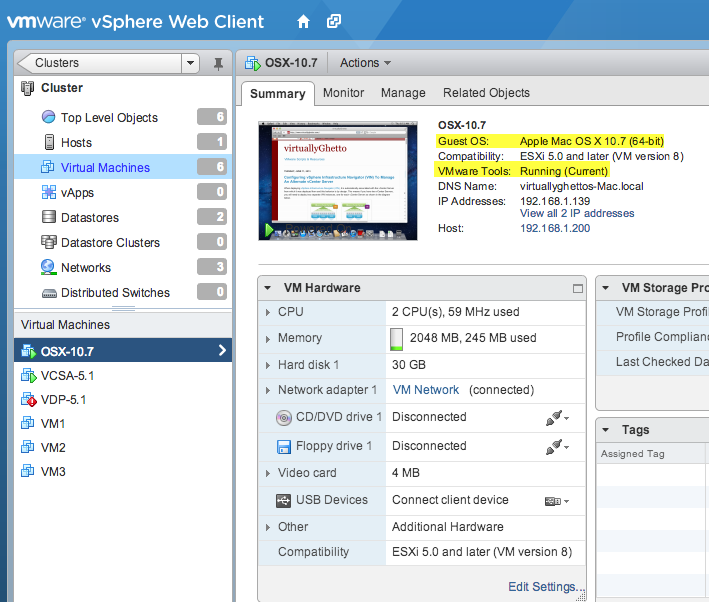
Task: Click the Floppy drive icon
Action: pyautogui.click(x=284, y=447)
